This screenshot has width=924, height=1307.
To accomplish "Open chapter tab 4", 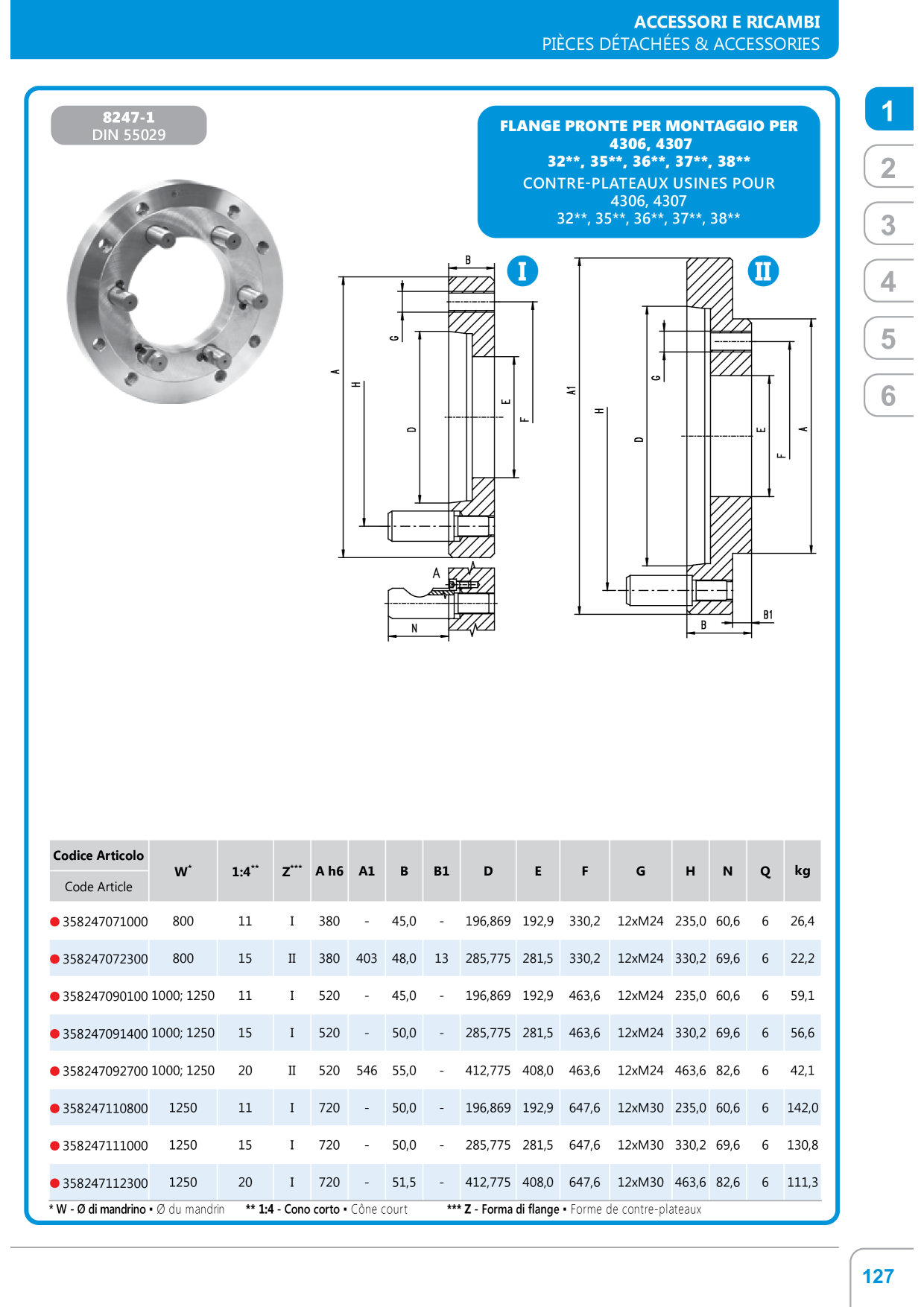I will pos(889,281).
